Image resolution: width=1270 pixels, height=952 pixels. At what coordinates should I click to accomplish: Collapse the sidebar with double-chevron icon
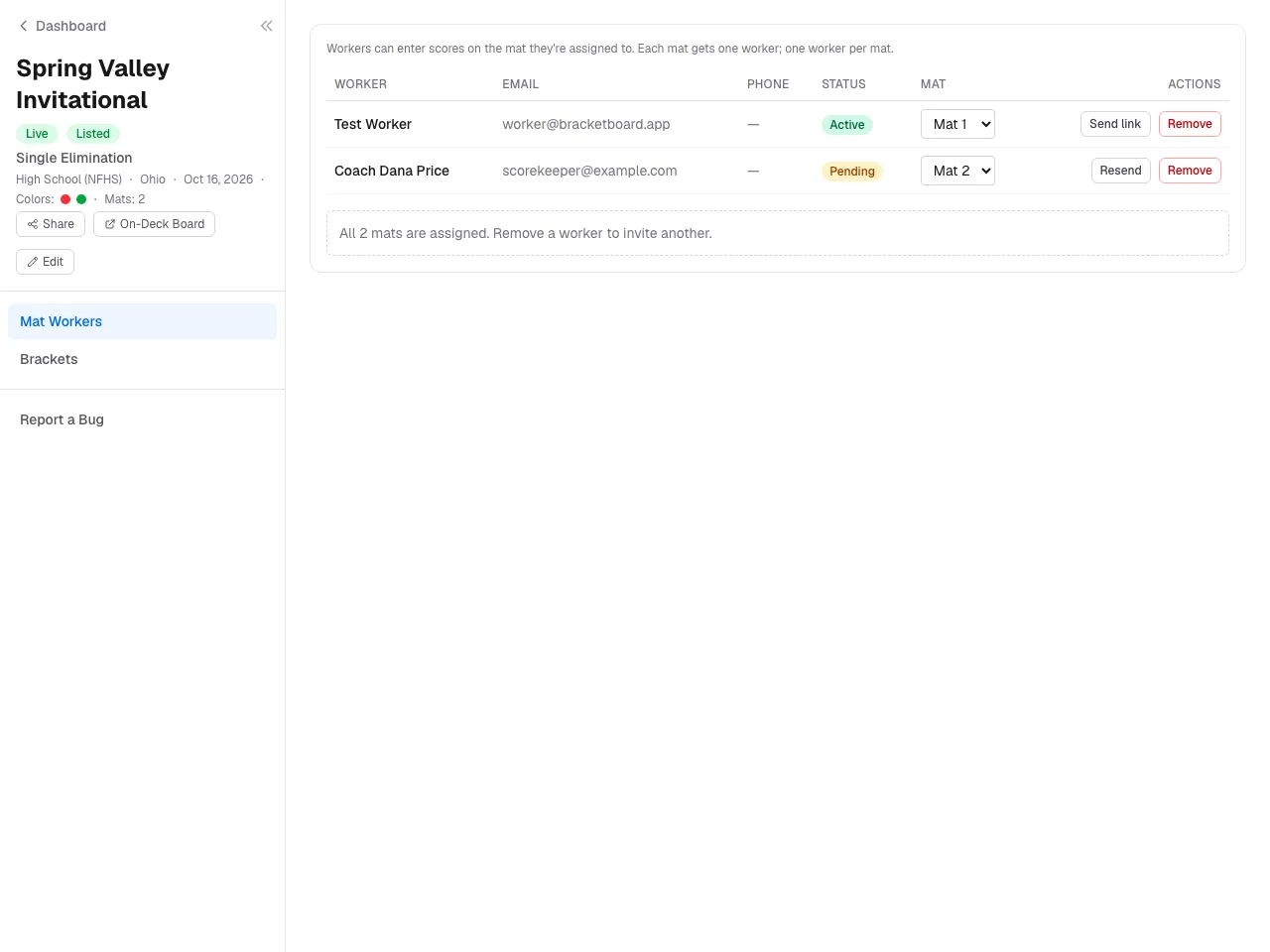[266, 26]
